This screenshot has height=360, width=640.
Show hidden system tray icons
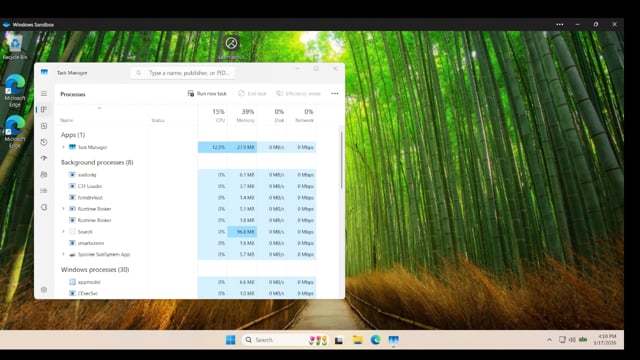(x=549, y=340)
